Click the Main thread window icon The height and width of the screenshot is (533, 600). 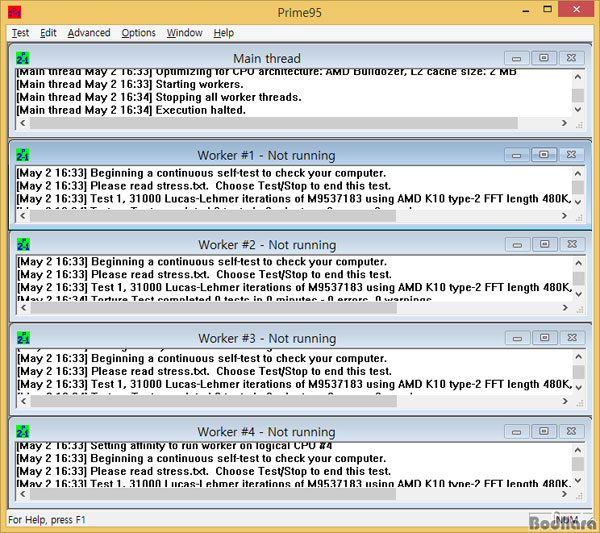pos(23,58)
